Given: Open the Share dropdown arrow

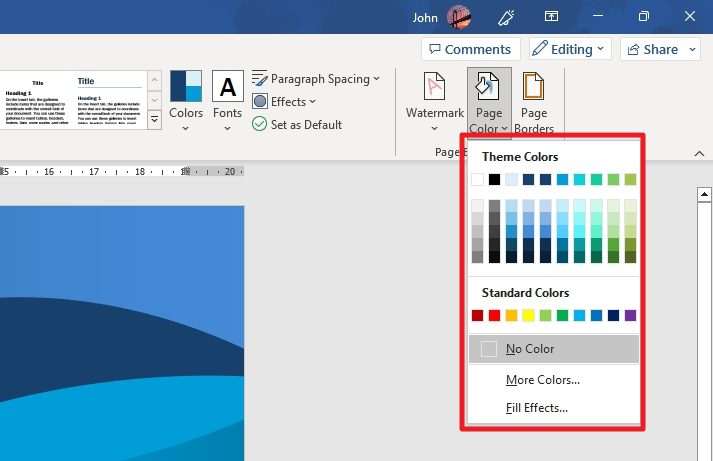Looking at the screenshot, I should pyautogui.click(x=693, y=49).
